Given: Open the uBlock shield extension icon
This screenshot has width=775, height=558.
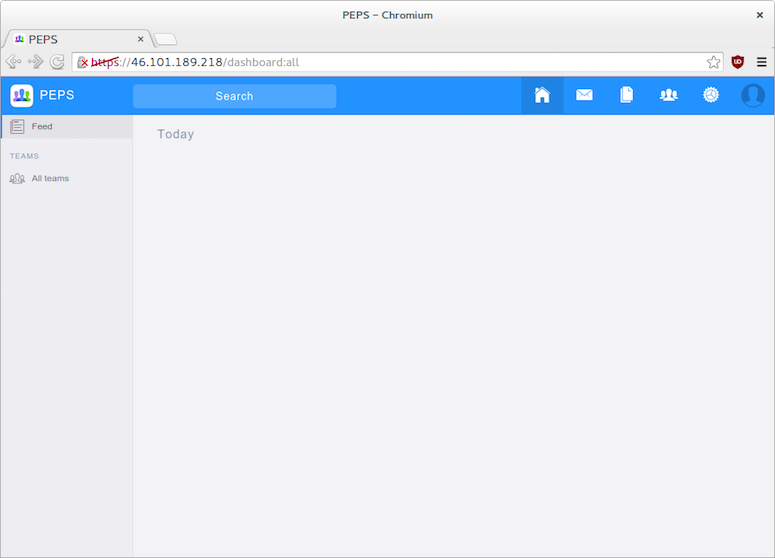Looking at the screenshot, I should 737,62.
